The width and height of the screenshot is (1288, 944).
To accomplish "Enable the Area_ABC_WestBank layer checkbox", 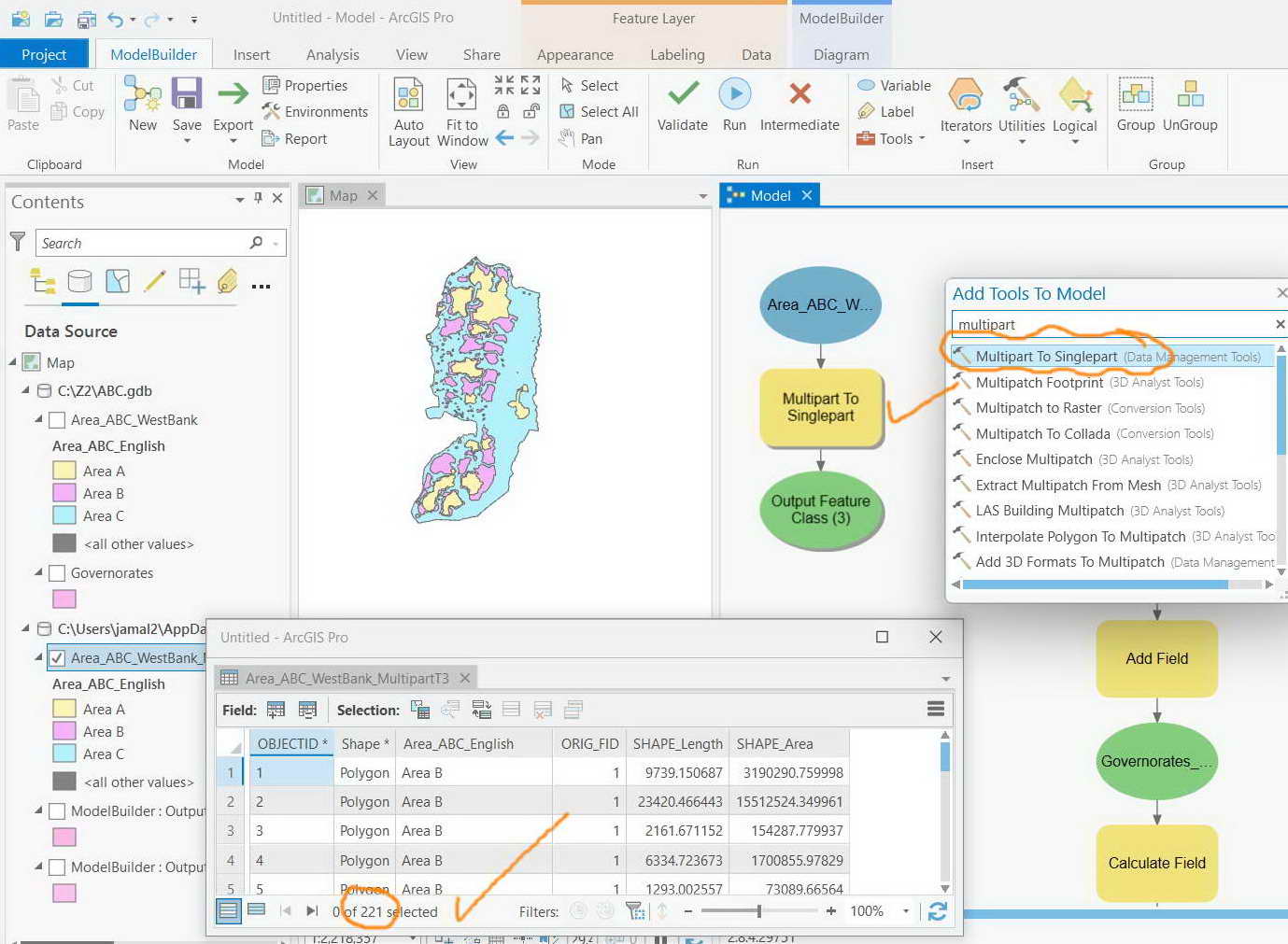I will tap(57, 420).
